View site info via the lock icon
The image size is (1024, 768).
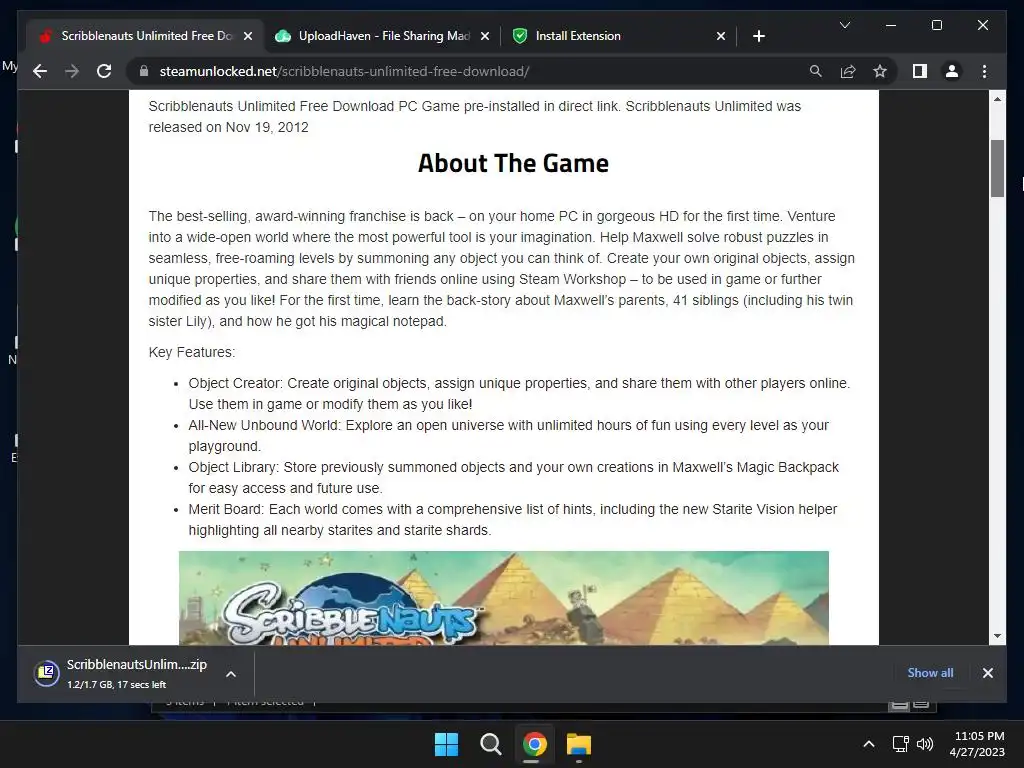point(144,71)
